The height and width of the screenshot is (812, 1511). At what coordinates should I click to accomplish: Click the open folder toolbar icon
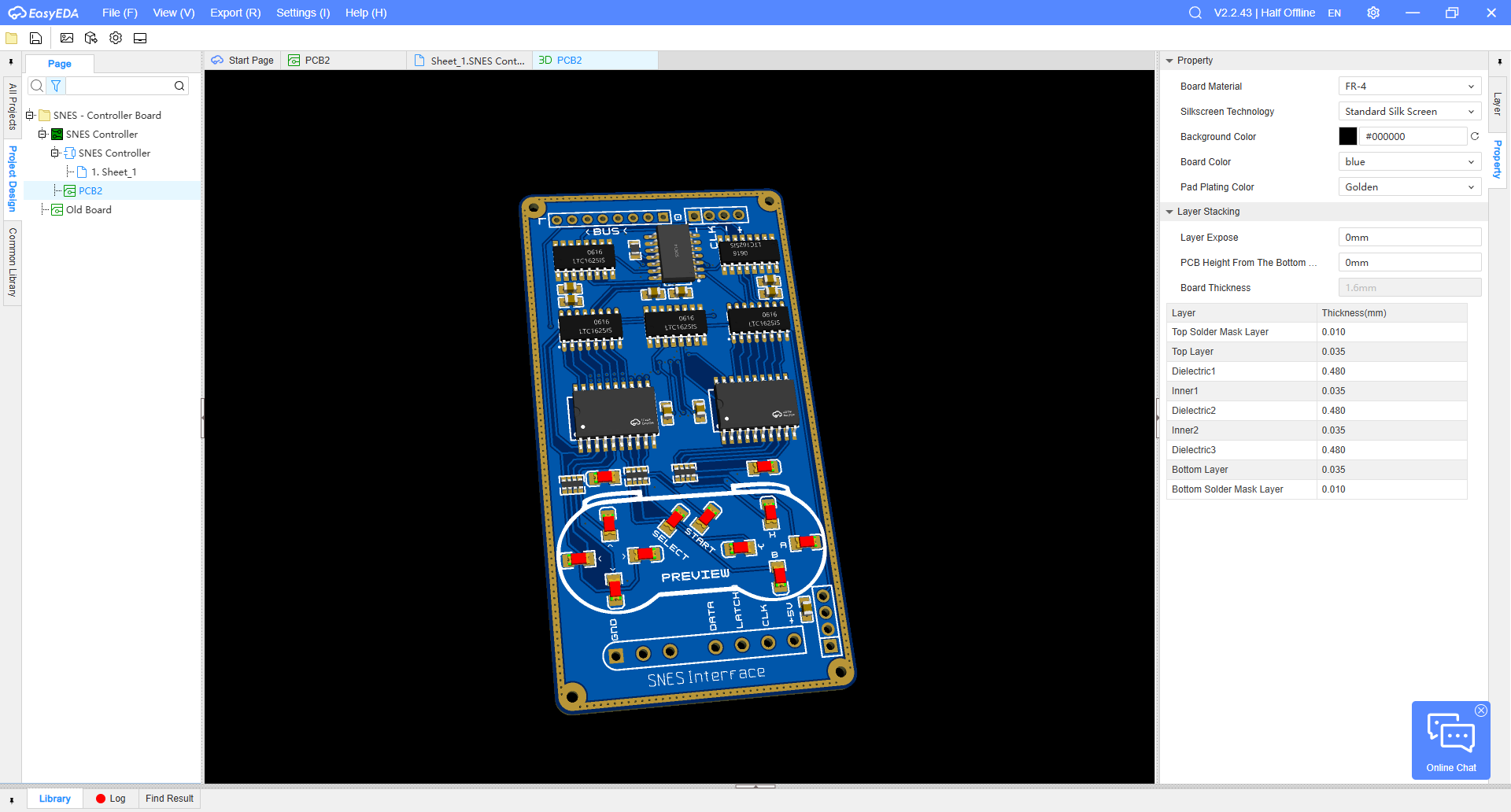click(x=12, y=38)
